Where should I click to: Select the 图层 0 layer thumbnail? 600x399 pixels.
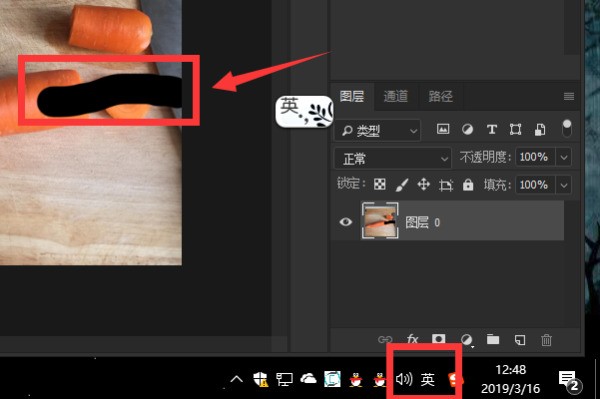point(380,221)
